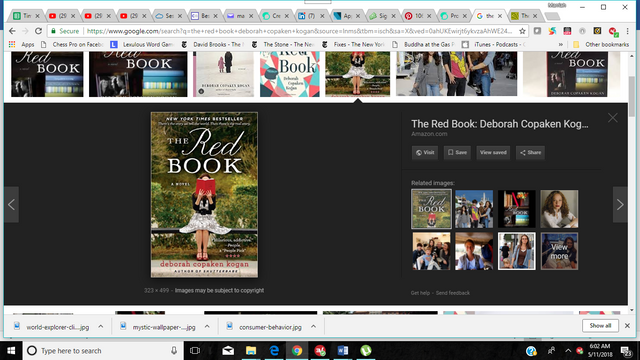Launch File Explorer from taskbar
Viewport: 640px width, 360px height.
tap(251, 351)
